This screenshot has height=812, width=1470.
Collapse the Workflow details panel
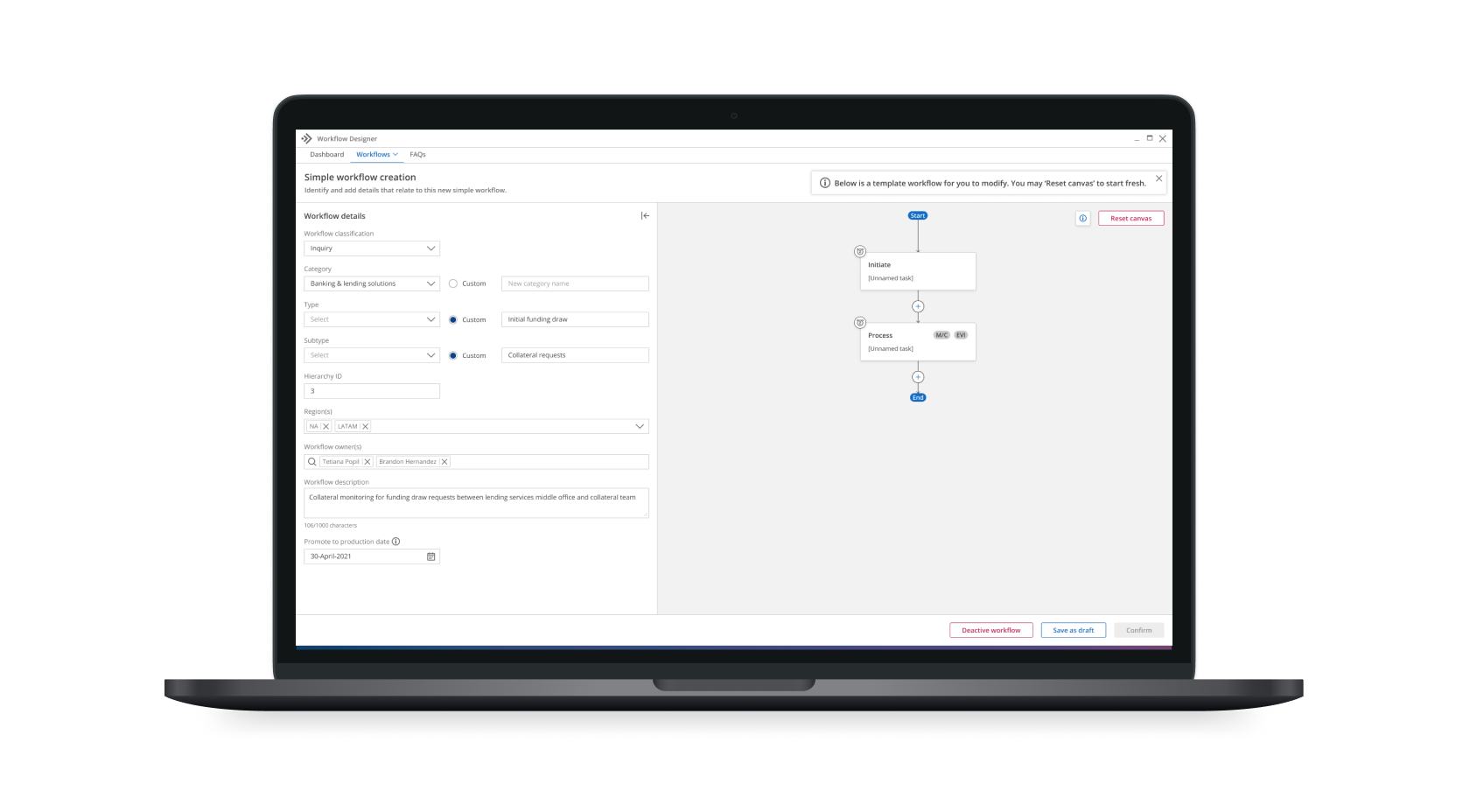(645, 215)
